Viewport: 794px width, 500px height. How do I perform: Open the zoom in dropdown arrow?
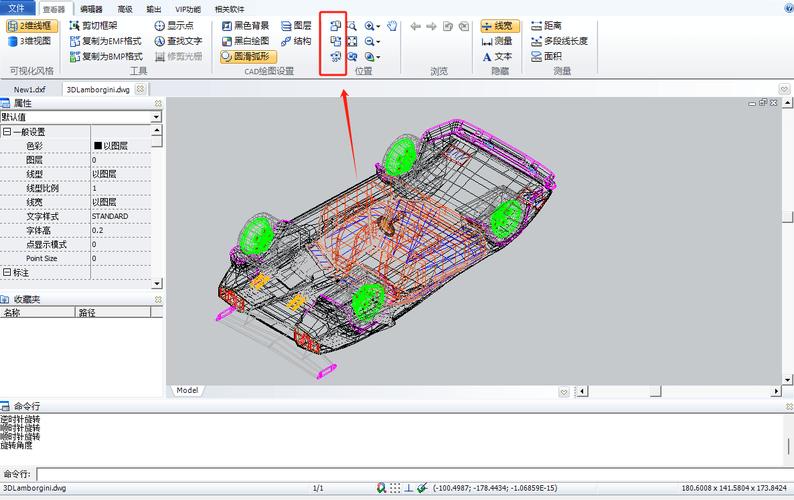tap(378, 26)
